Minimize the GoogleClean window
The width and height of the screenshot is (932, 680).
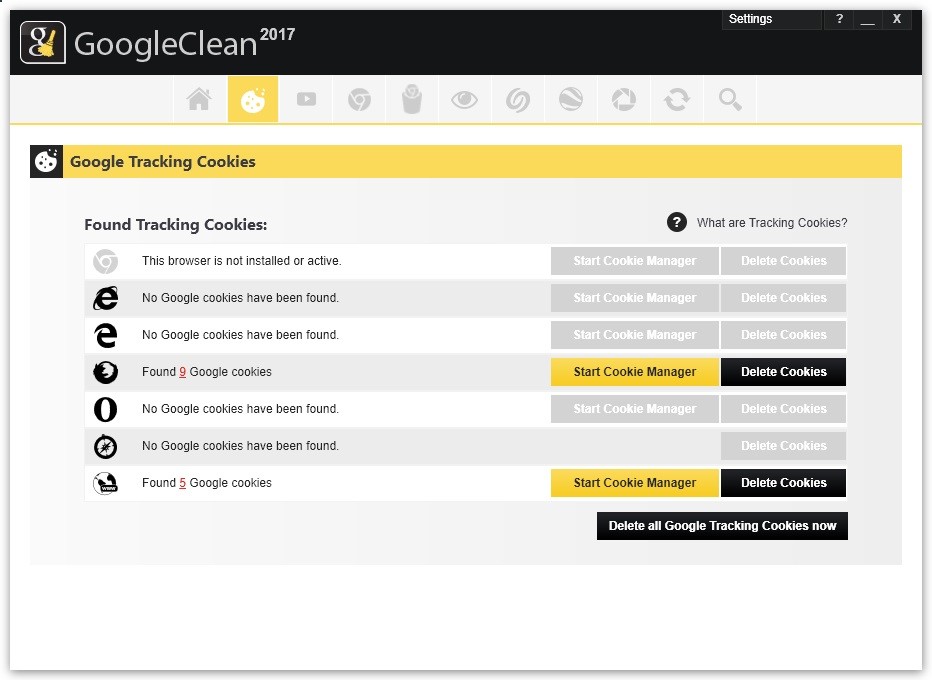click(867, 19)
